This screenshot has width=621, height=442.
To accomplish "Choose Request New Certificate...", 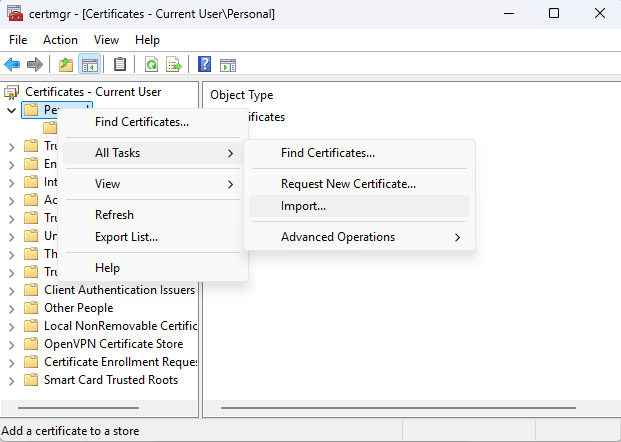I will pos(359,184).
